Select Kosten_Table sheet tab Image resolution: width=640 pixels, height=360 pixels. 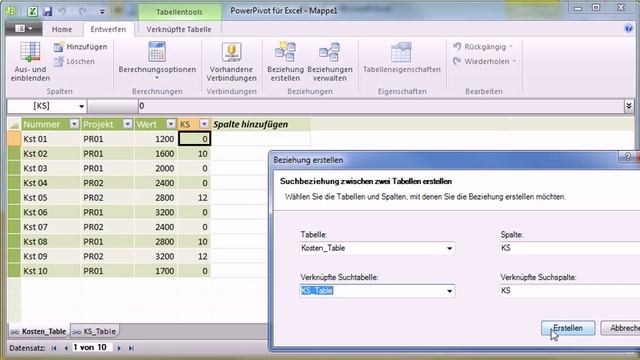[x=39, y=331]
